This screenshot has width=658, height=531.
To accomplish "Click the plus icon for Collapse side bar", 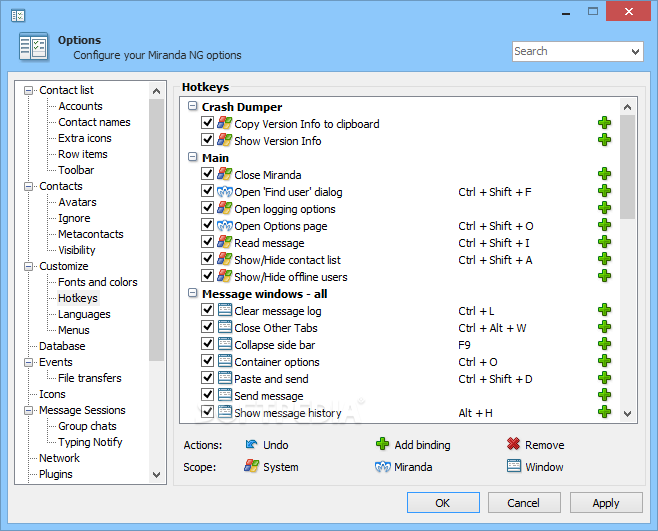I will tap(604, 344).
